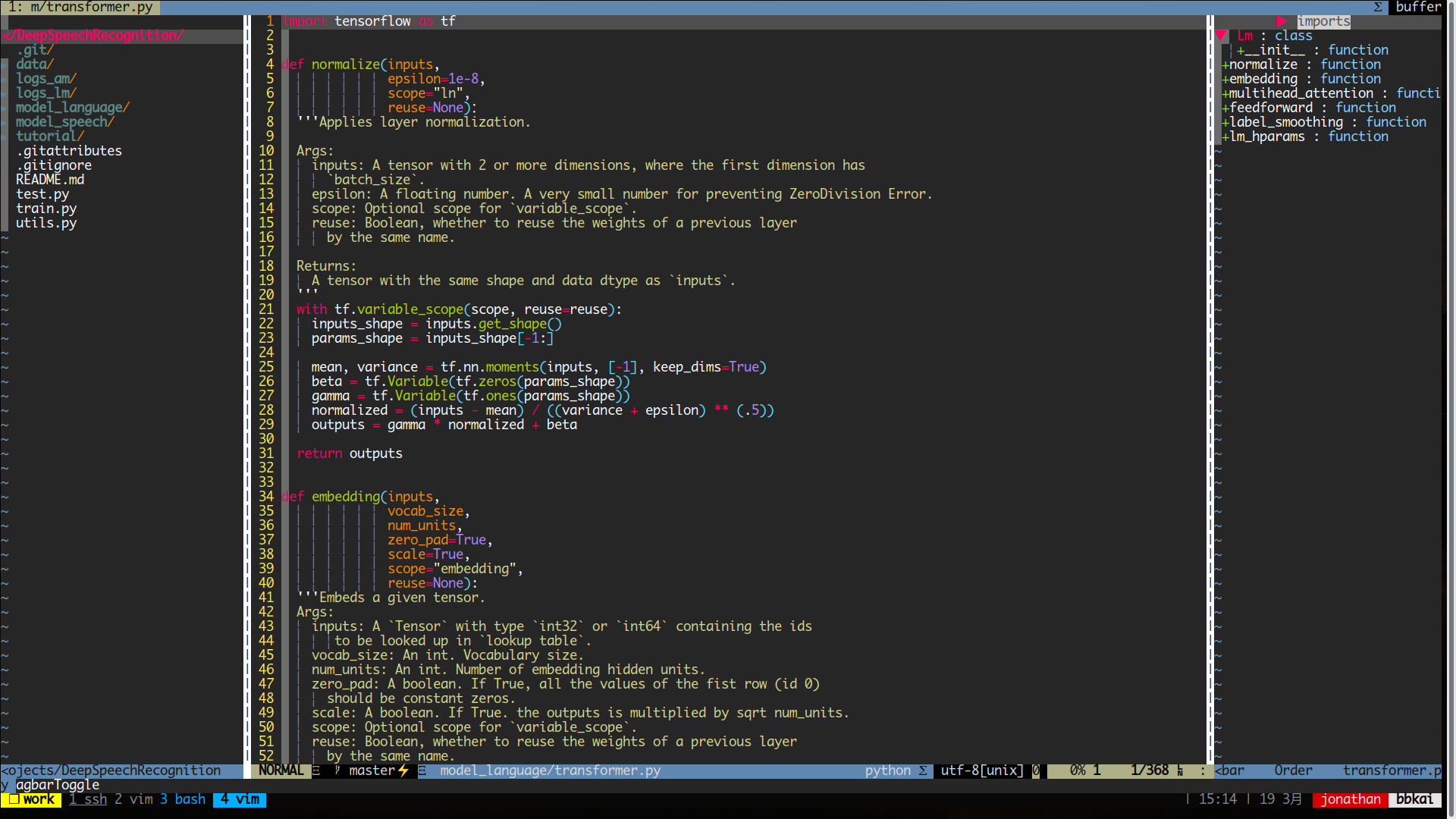Jump to multihead_attention in tagbar
The height and width of the screenshot is (819, 1456).
click(1301, 93)
